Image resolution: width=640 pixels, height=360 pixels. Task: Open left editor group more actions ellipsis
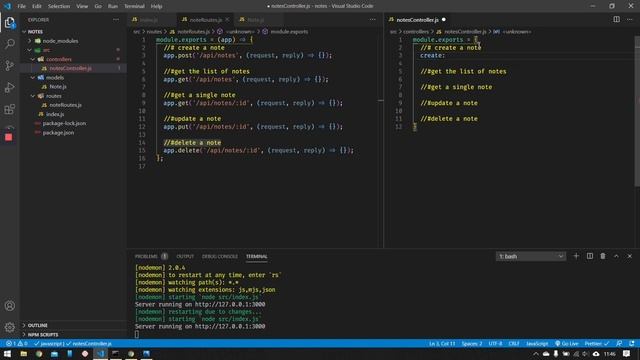click(373, 20)
